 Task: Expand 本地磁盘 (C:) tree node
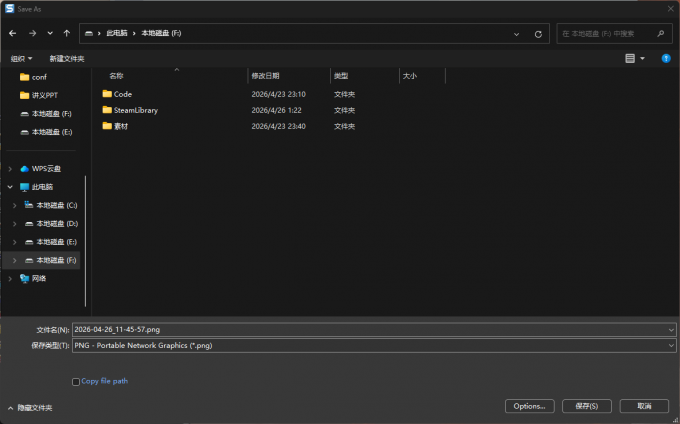pos(14,205)
